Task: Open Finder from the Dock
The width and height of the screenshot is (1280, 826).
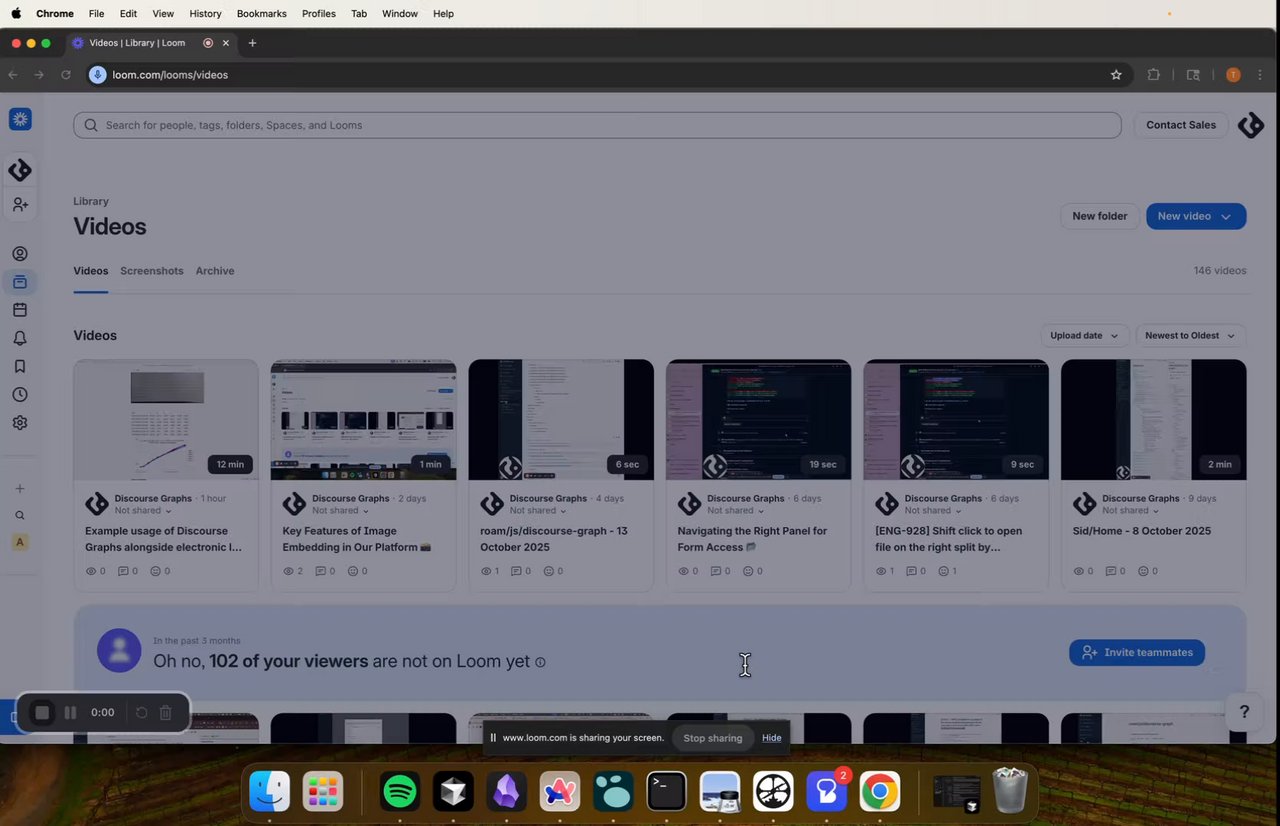Action: (x=269, y=793)
